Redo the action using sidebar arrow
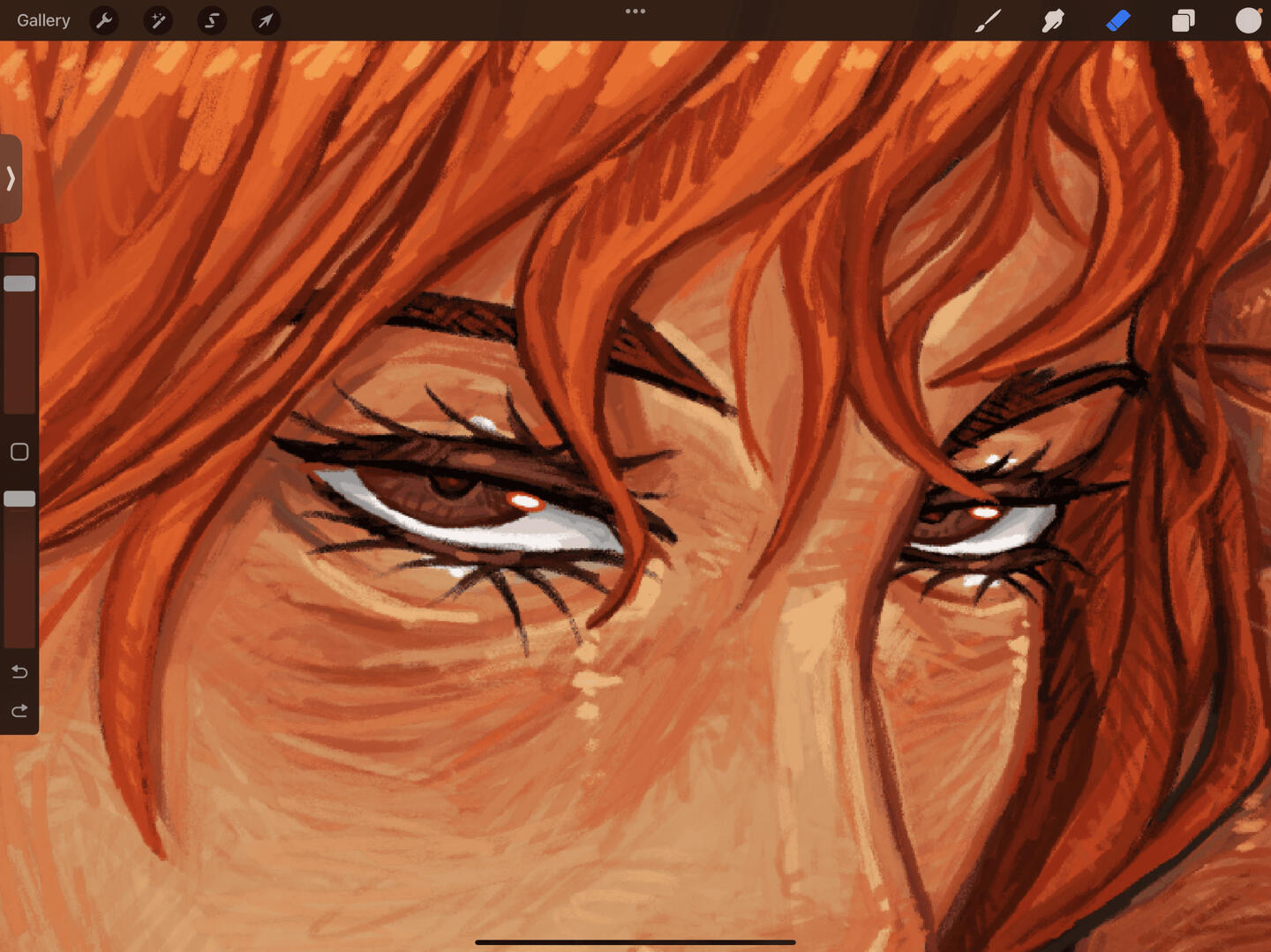Image resolution: width=1271 pixels, height=952 pixels. 19,710
